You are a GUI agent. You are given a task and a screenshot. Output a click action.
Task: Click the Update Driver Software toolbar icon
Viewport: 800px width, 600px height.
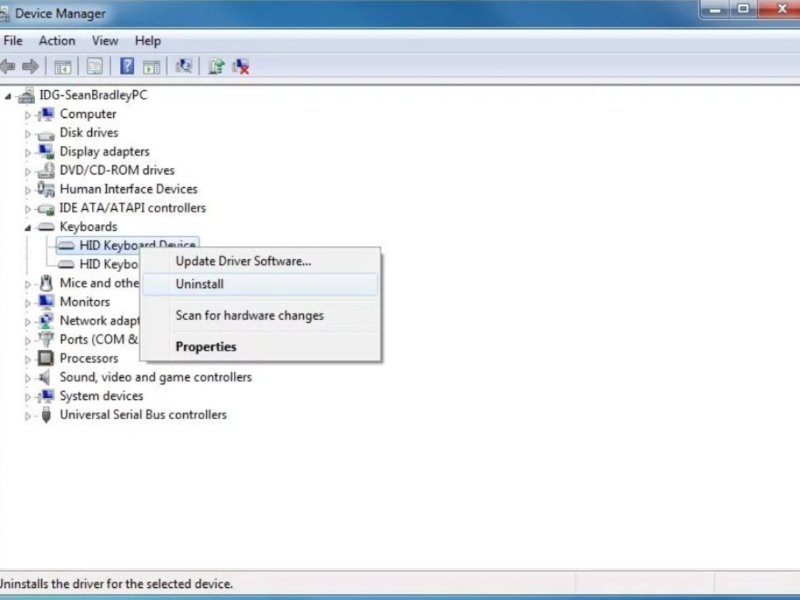click(216, 67)
